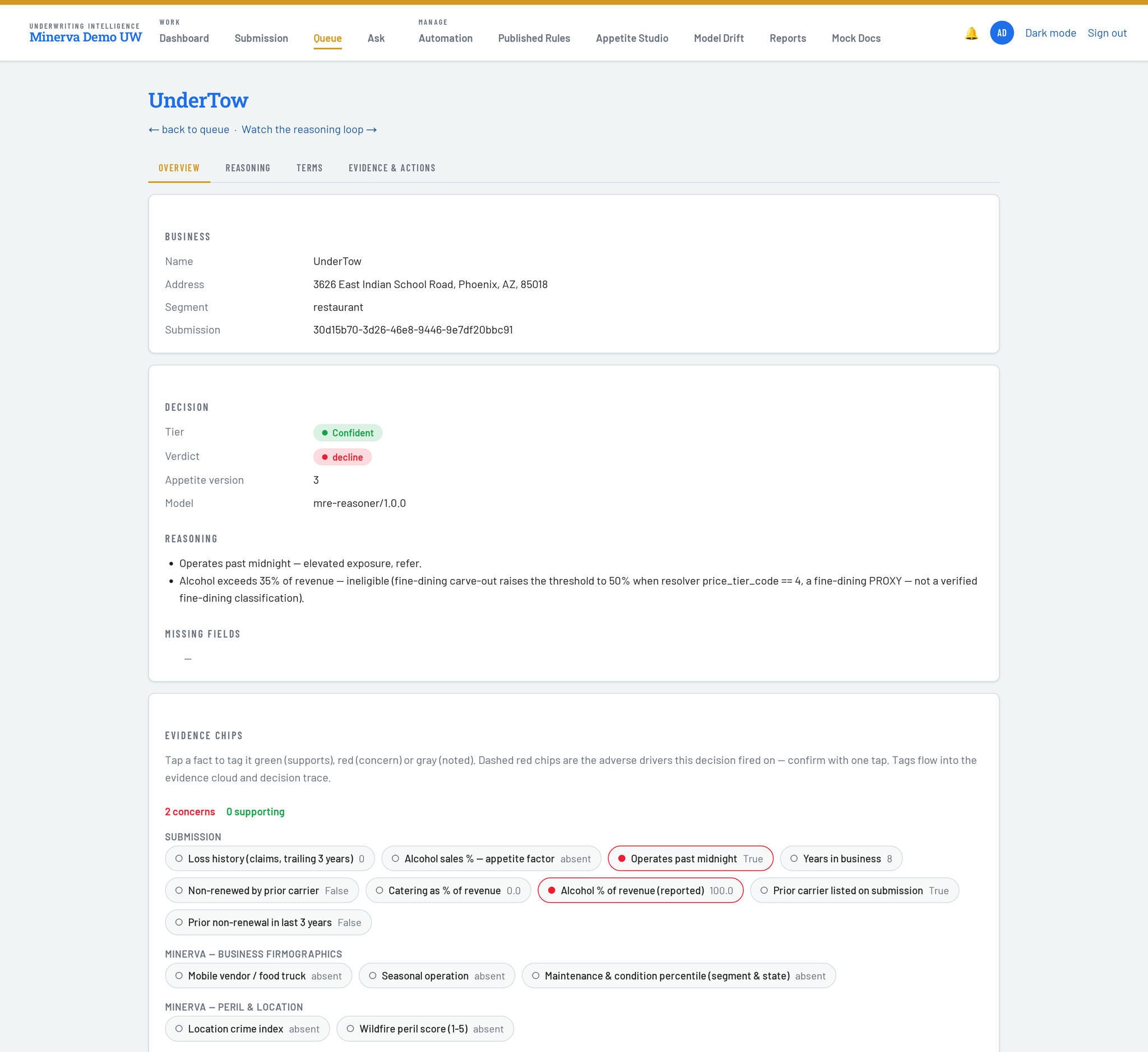Click the 2 concerns counter
The height and width of the screenshot is (1052, 1148).
click(190, 812)
